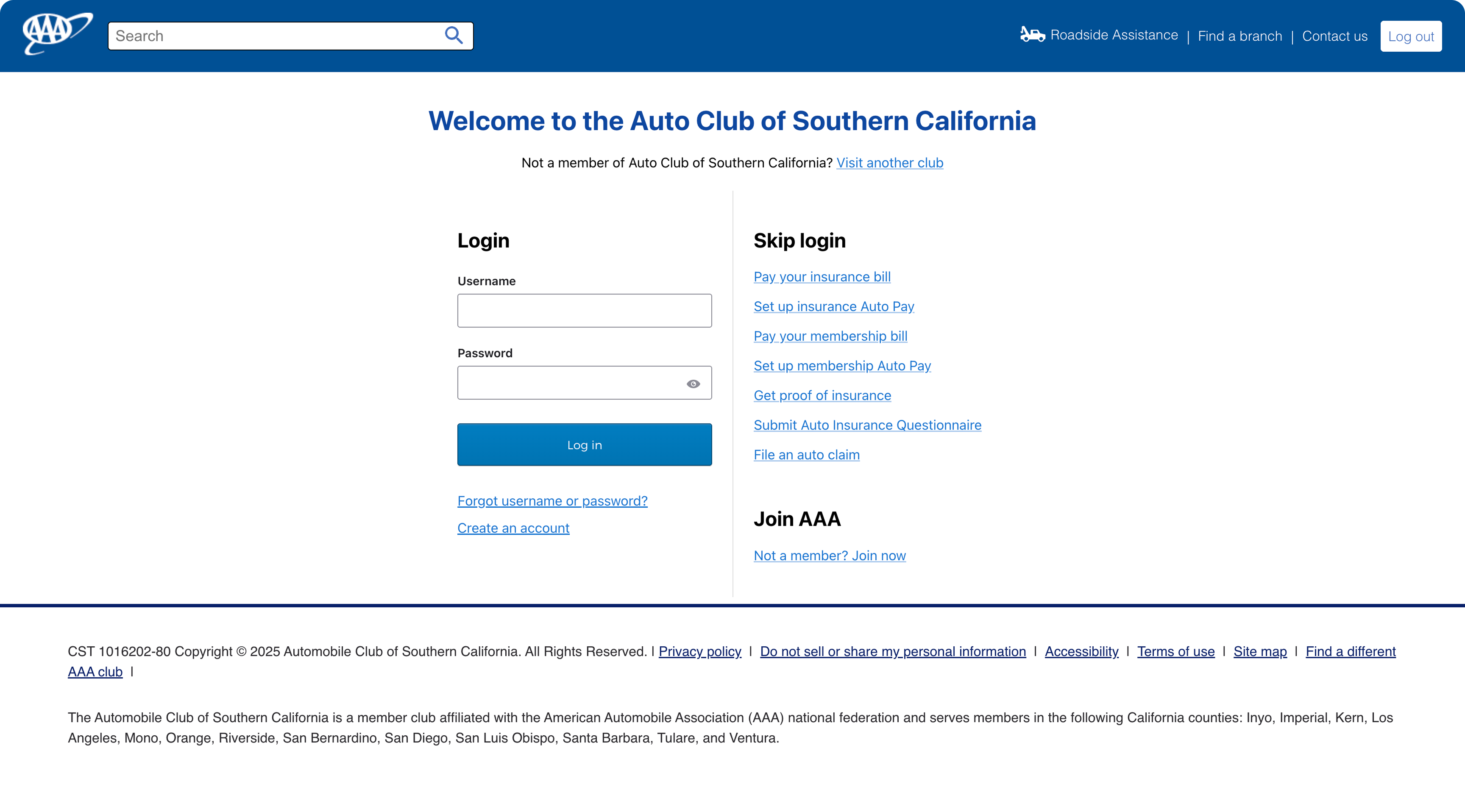Open the Visit another club link

(x=889, y=163)
